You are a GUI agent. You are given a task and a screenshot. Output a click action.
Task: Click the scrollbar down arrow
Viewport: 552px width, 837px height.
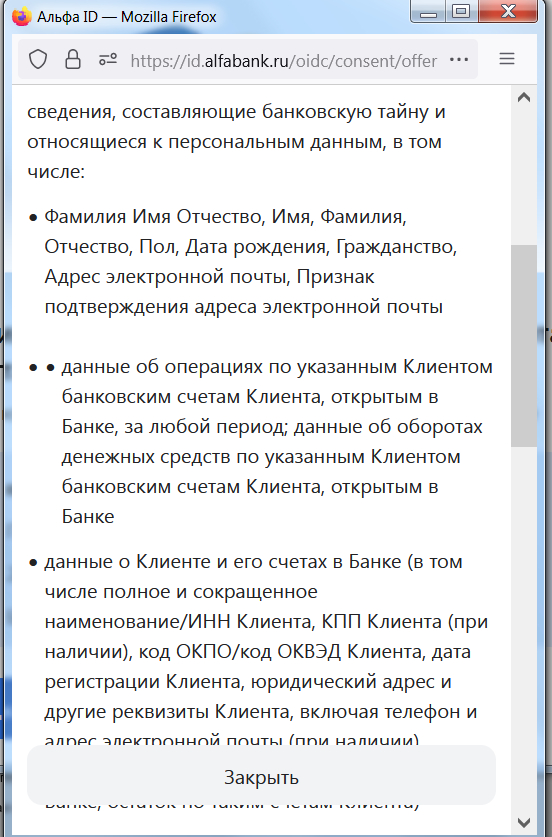click(524, 823)
